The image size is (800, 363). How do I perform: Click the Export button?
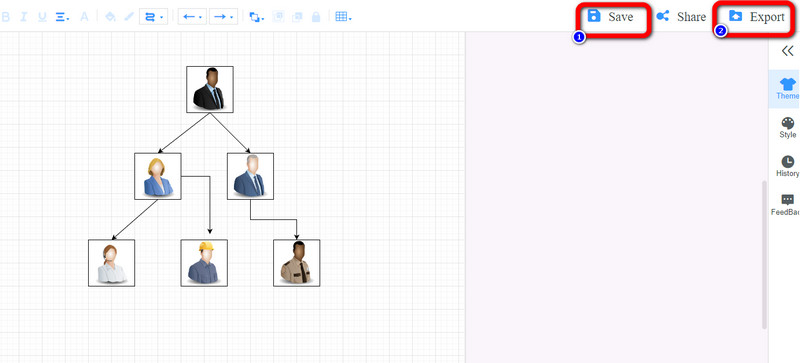pos(757,17)
